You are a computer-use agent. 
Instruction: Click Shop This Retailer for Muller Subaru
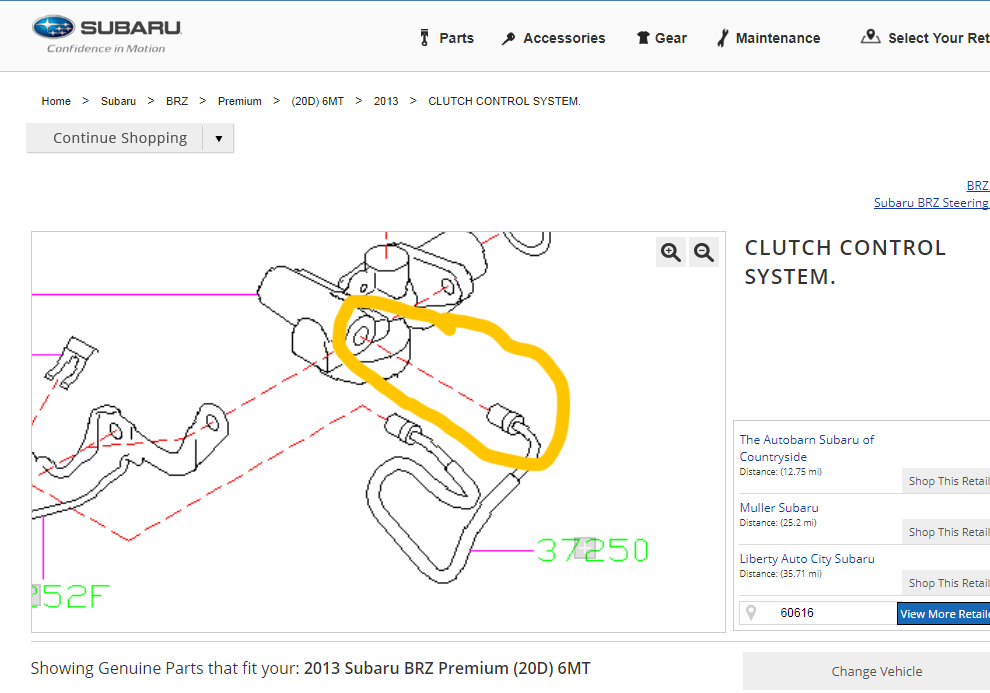click(946, 532)
